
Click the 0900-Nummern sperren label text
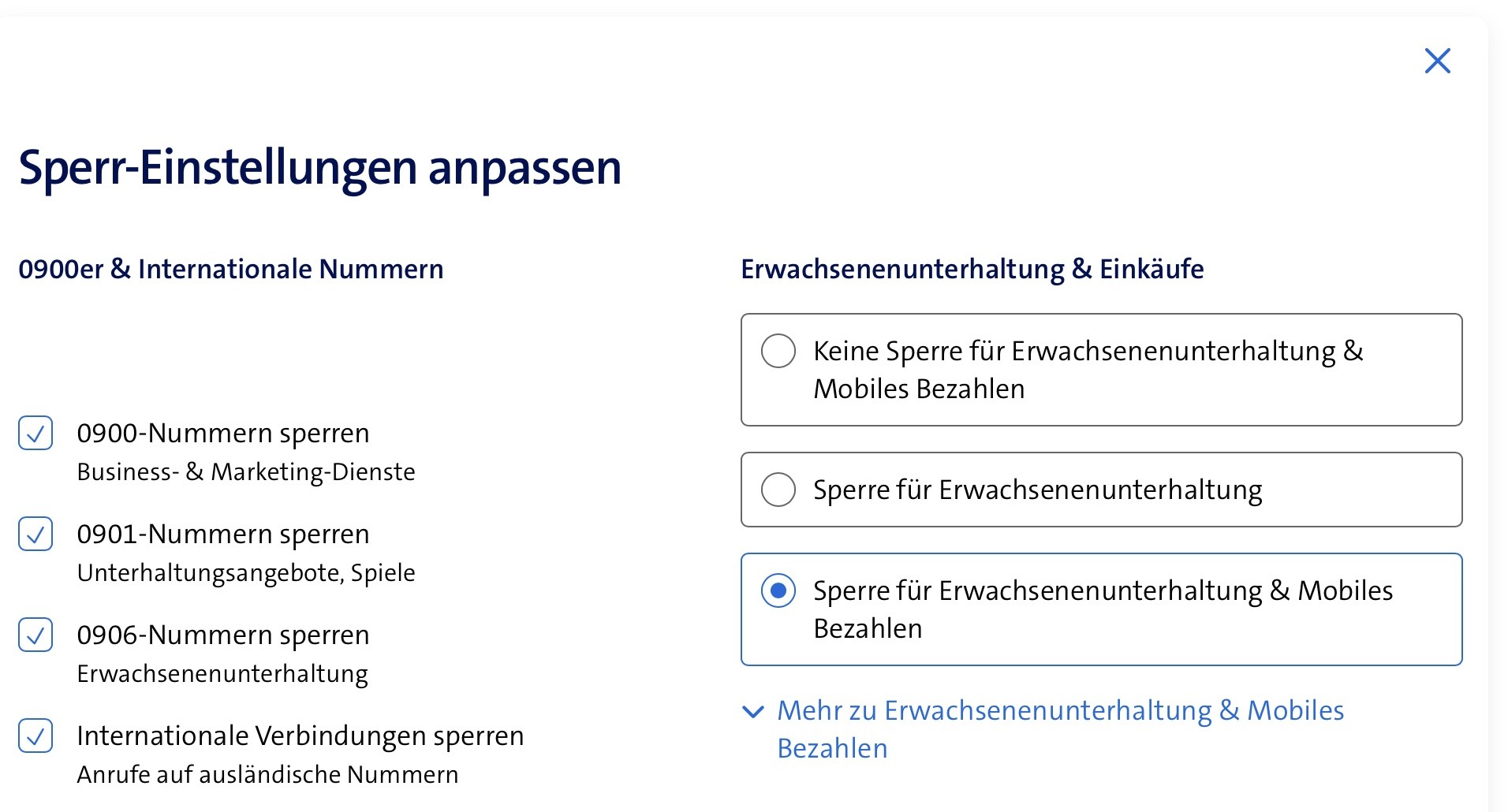pos(223,433)
